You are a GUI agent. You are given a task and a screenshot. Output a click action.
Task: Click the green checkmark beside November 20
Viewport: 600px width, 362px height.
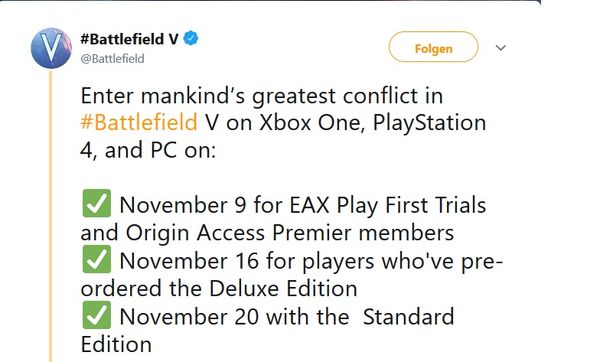point(97,315)
